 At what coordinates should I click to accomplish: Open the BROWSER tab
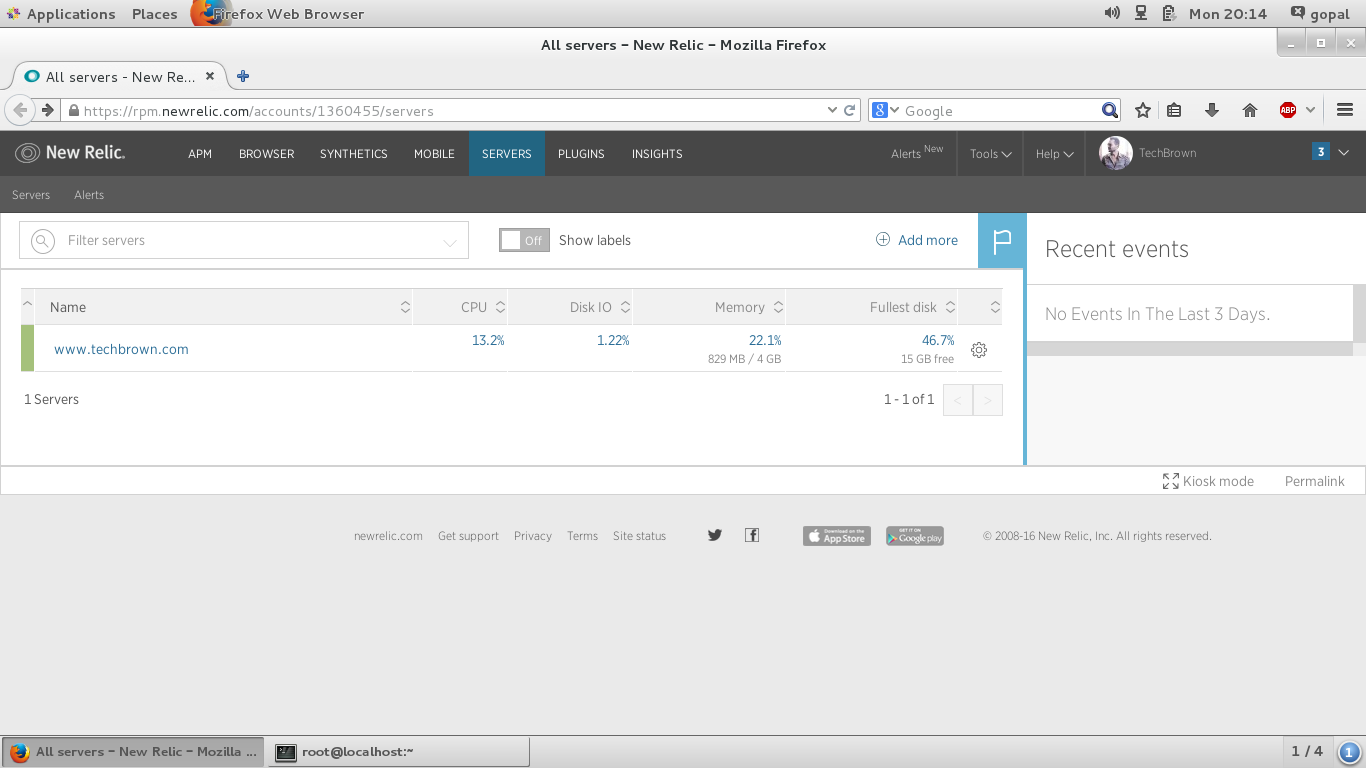click(x=266, y=154)
